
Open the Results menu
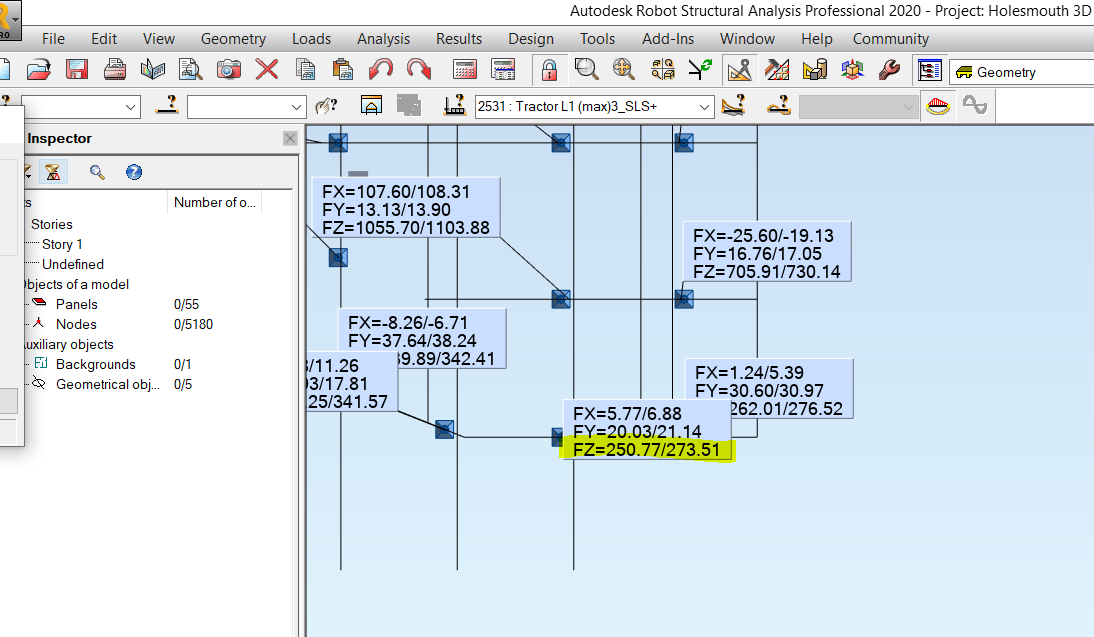[x=459, y=39]
